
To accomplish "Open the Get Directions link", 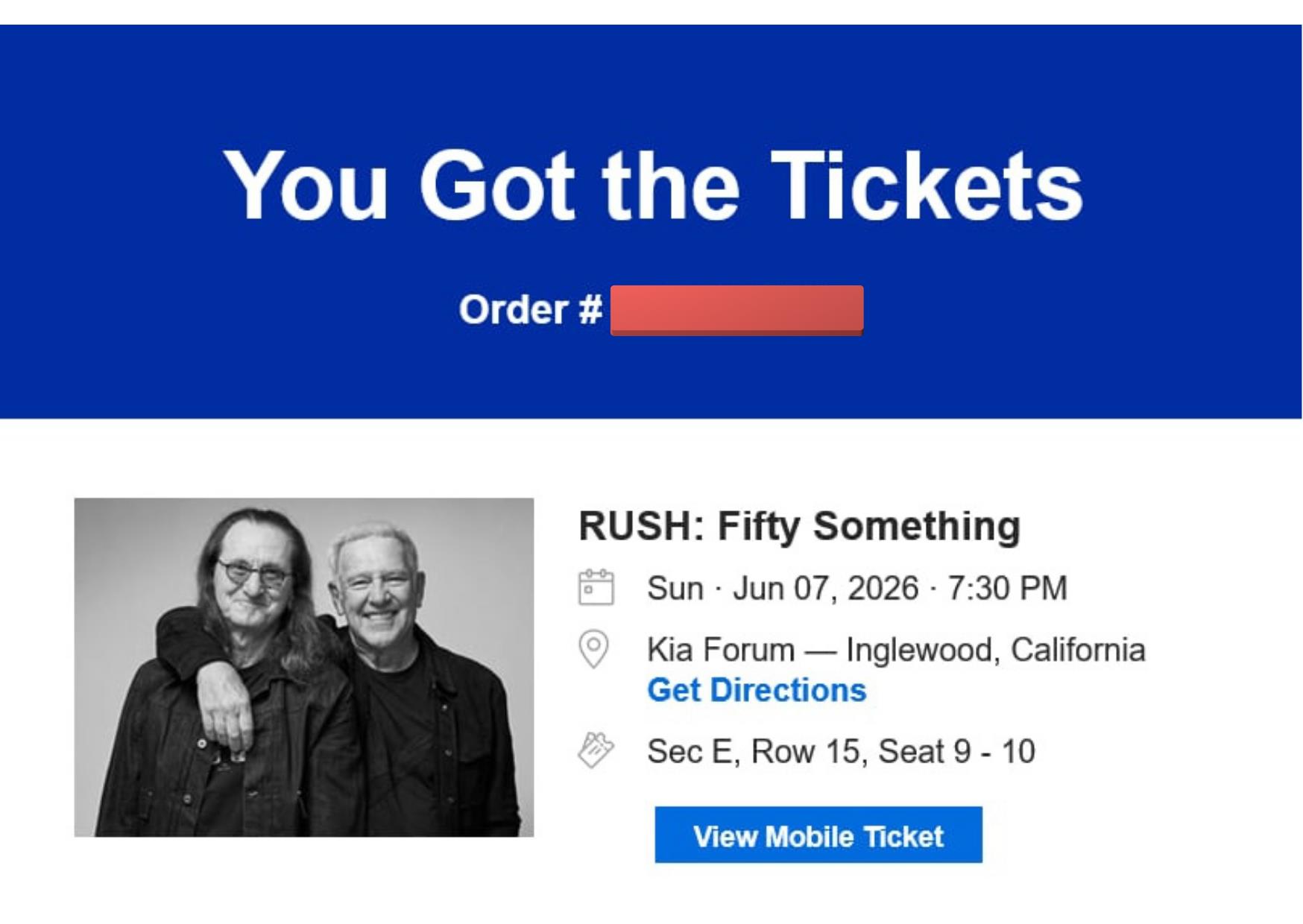I will [757, 690].
